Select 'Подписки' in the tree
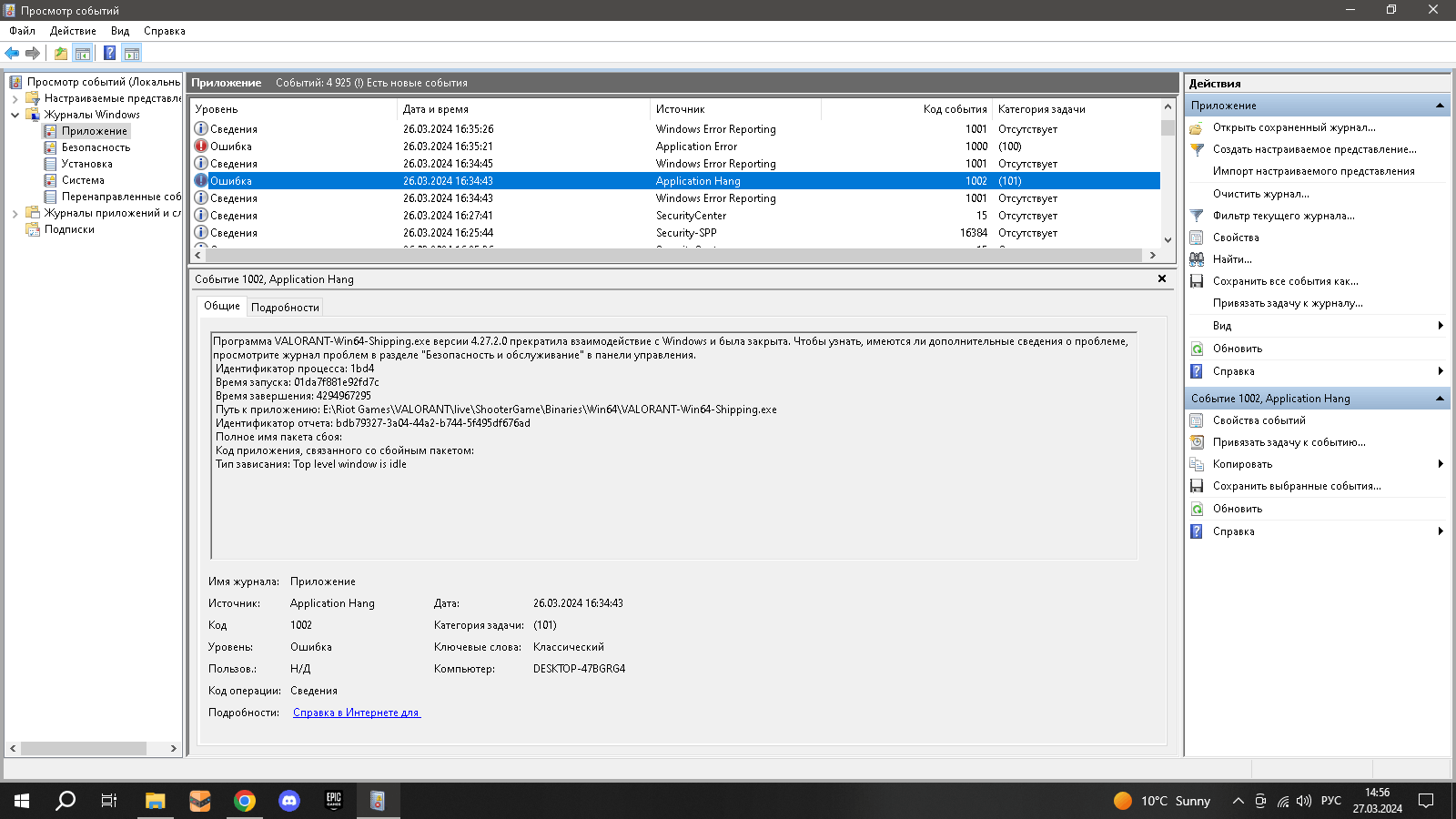This screenshot has height=819, width=1456. (69, 229)
